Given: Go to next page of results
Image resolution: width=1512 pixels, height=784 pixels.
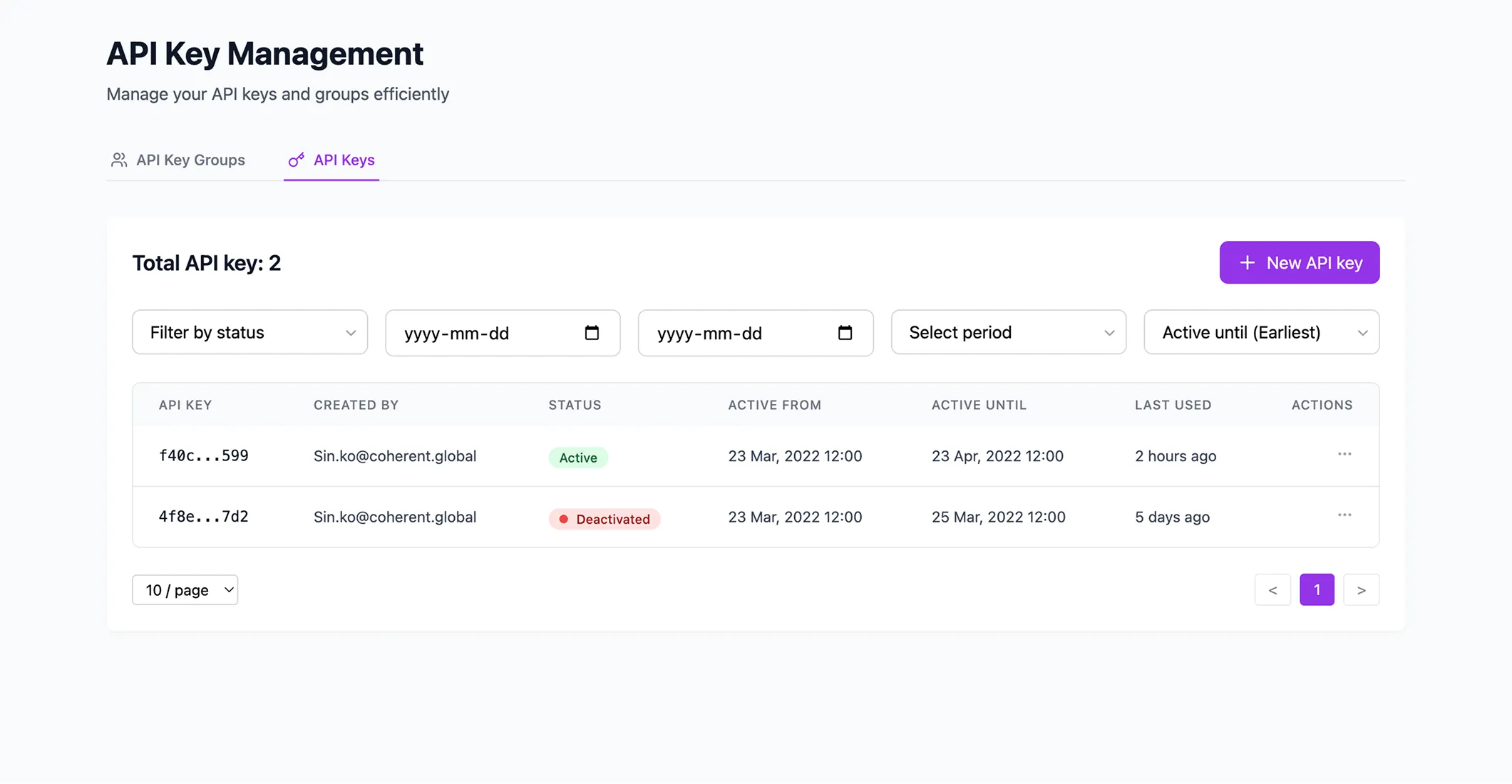Looking at the screenshot, I should (x=1362, y=590).
